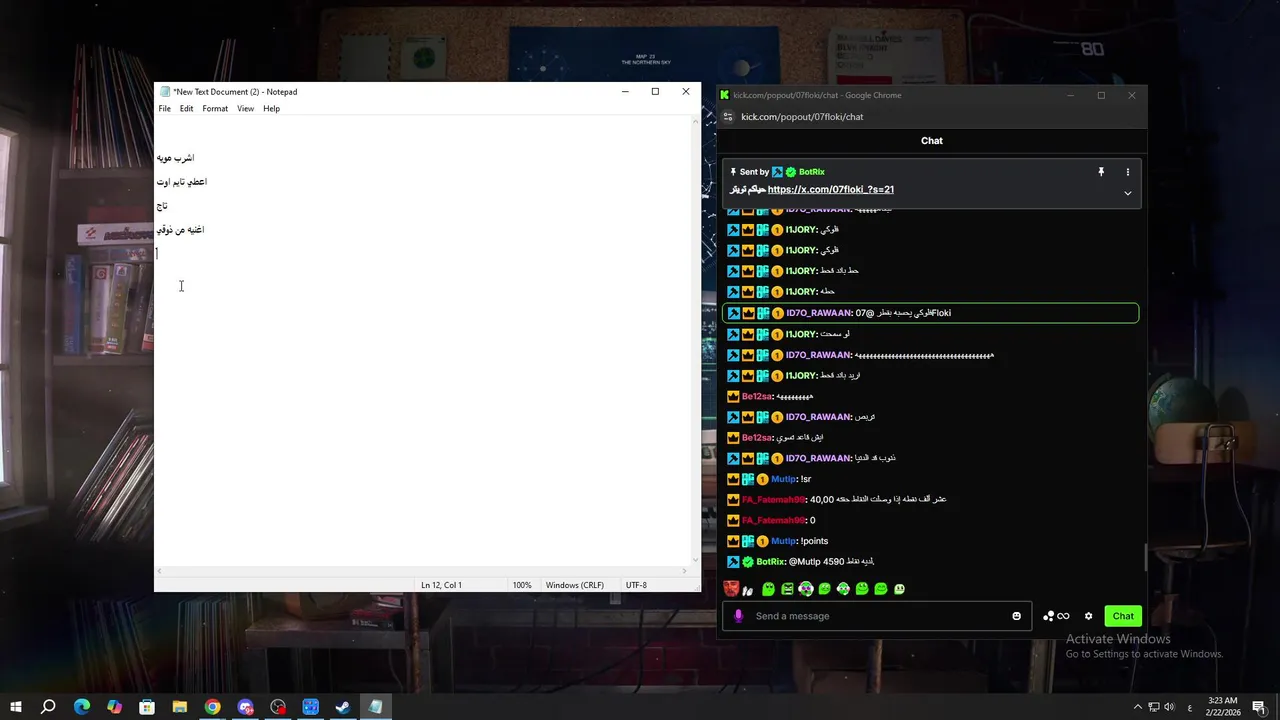Open Windows taskbar search

click(48, 707)
